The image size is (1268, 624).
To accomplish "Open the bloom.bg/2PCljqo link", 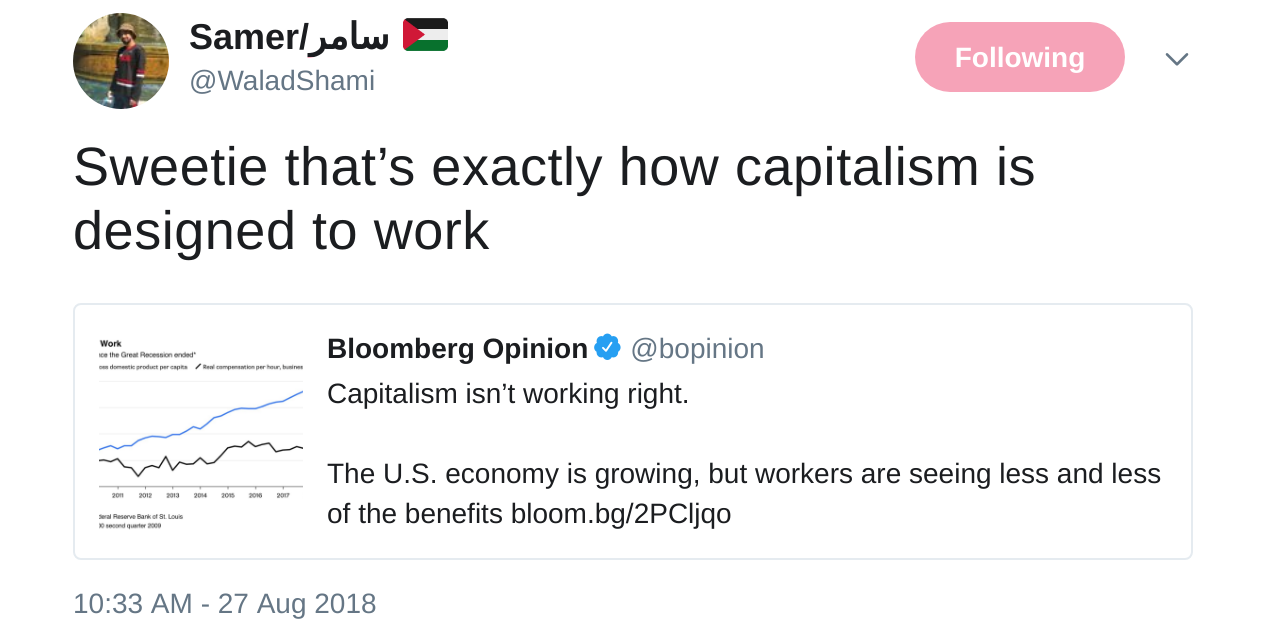I will click(x=621, y=514).
